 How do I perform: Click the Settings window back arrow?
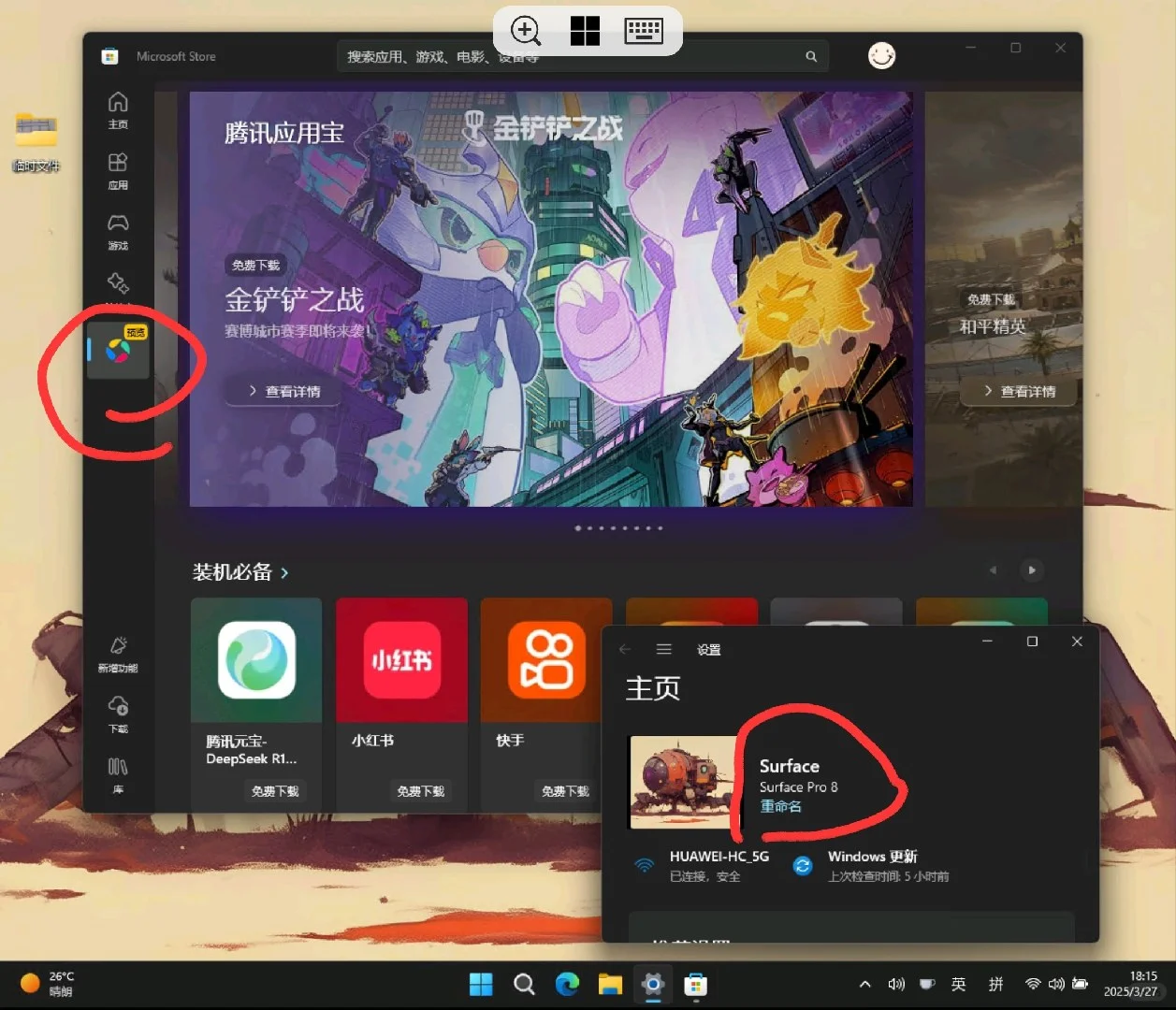coord(625,648)
